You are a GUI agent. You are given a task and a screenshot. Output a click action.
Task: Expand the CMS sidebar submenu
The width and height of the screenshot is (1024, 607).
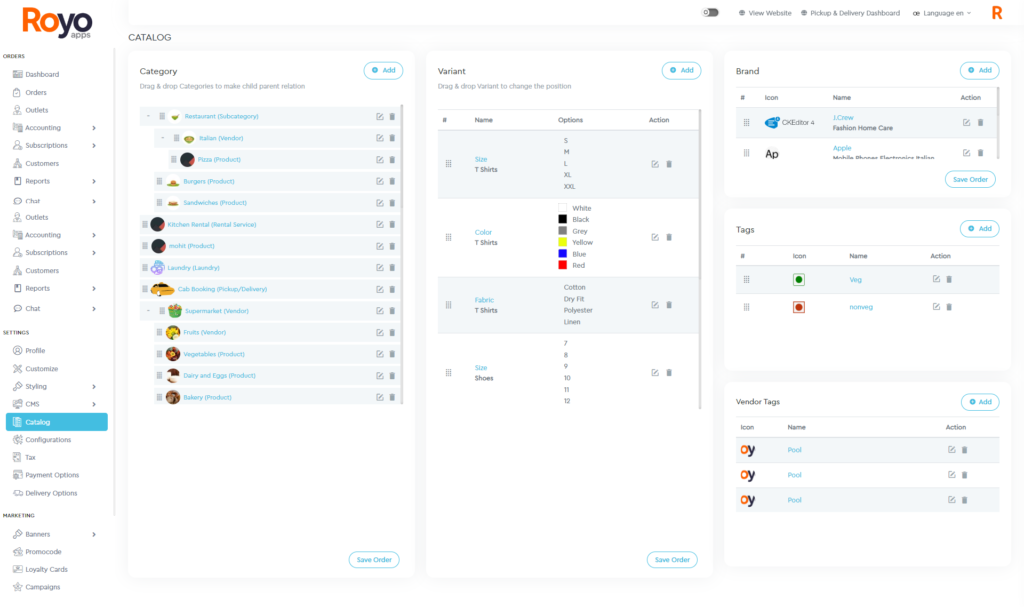[x=94, y=404]
